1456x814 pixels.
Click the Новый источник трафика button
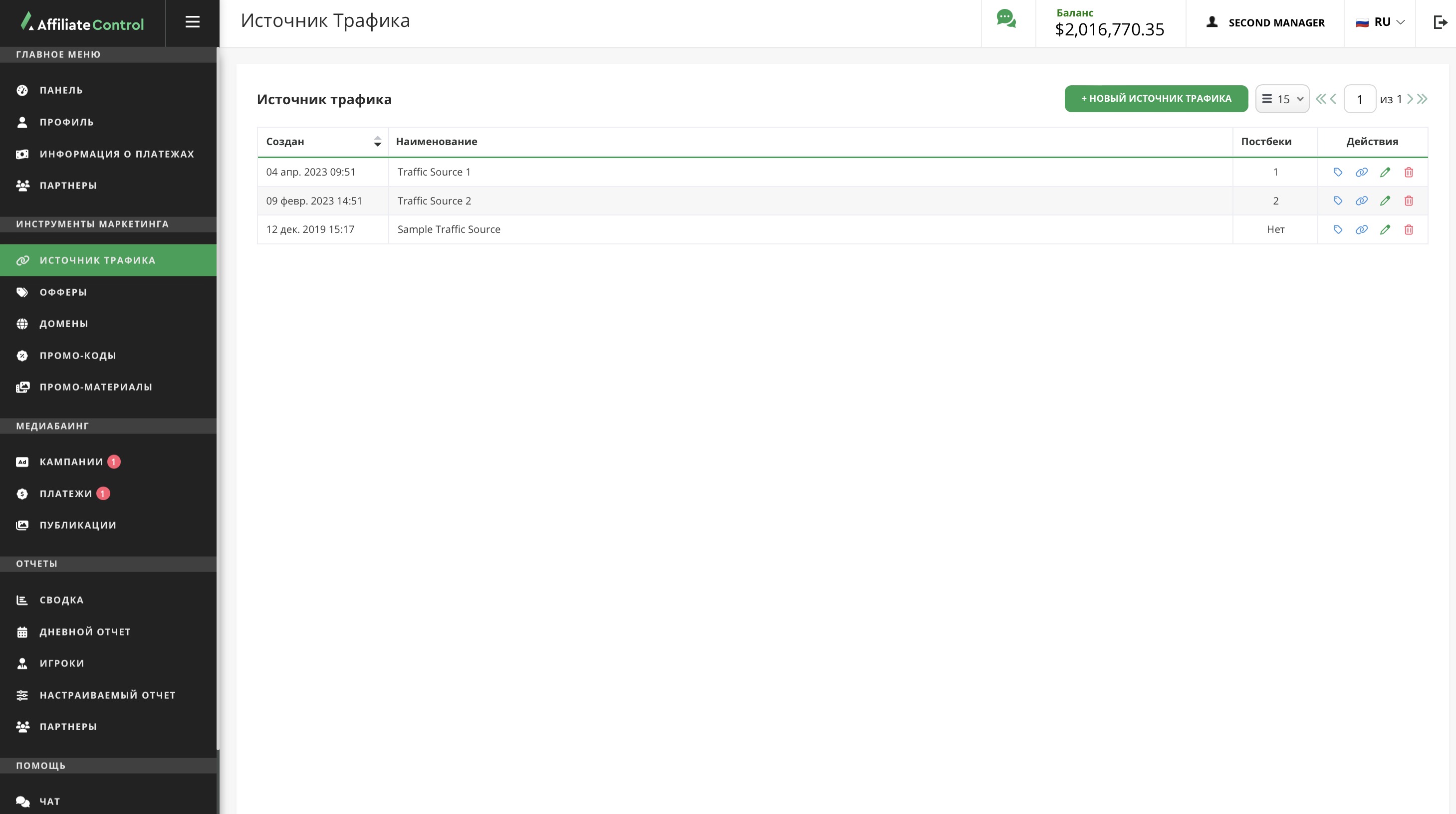coord(1156,98)
